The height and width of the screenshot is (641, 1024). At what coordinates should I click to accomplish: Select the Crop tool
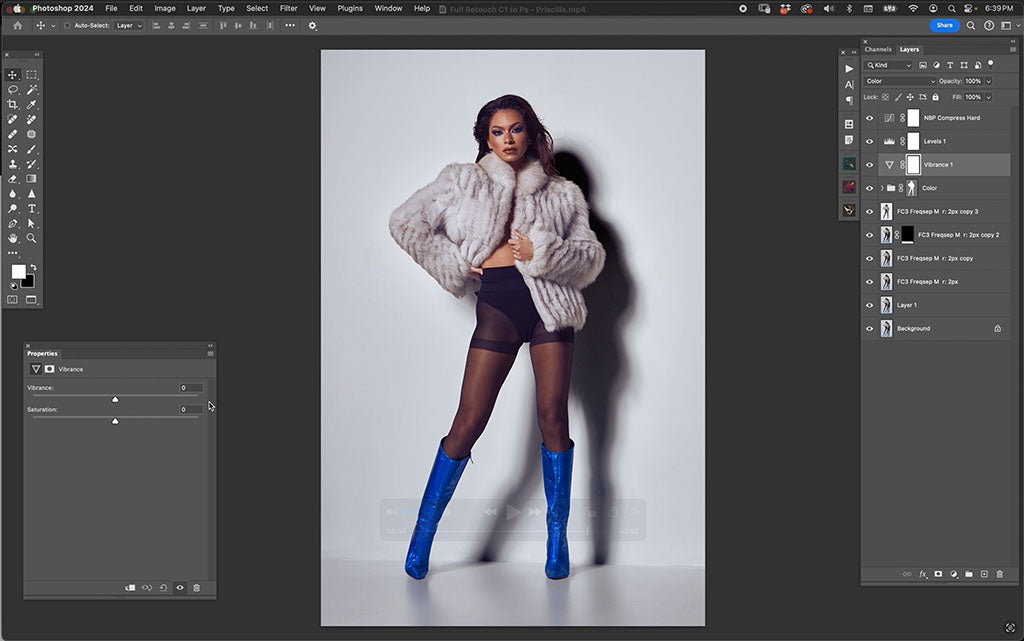[x=12, y=104]
